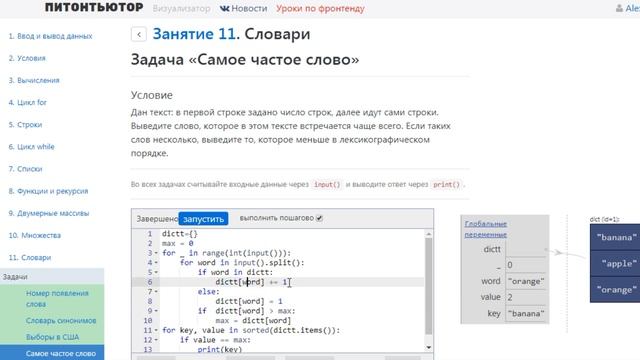640x360 pixels.
Task: Collapse the fold arrow on code line 11
Action: (156, 330)
